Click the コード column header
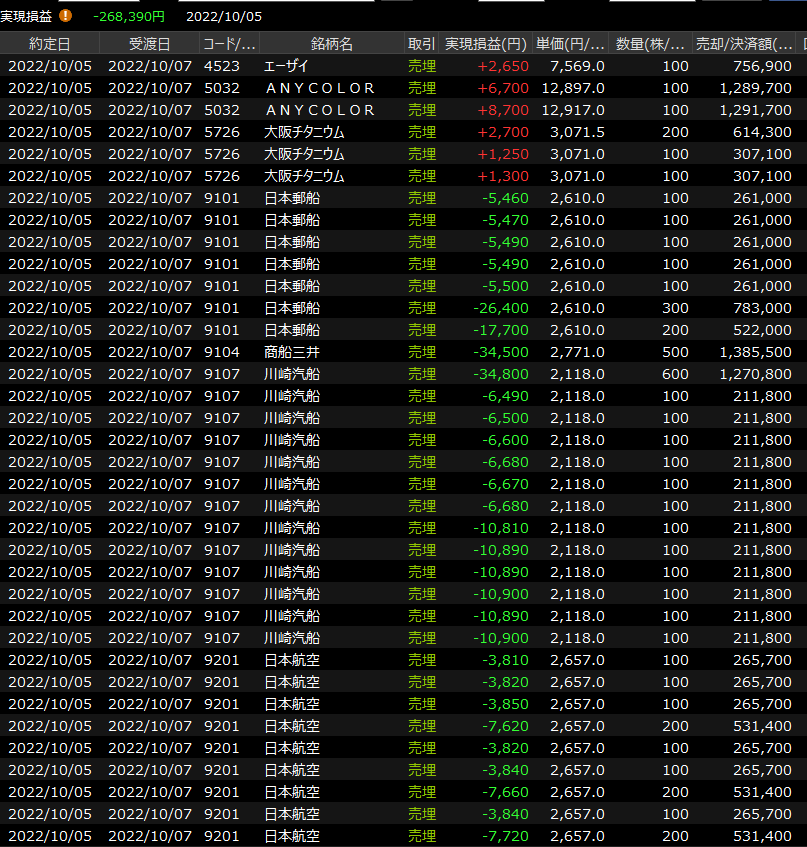This screenshot has width=807, height=847. tap(229, 44)
